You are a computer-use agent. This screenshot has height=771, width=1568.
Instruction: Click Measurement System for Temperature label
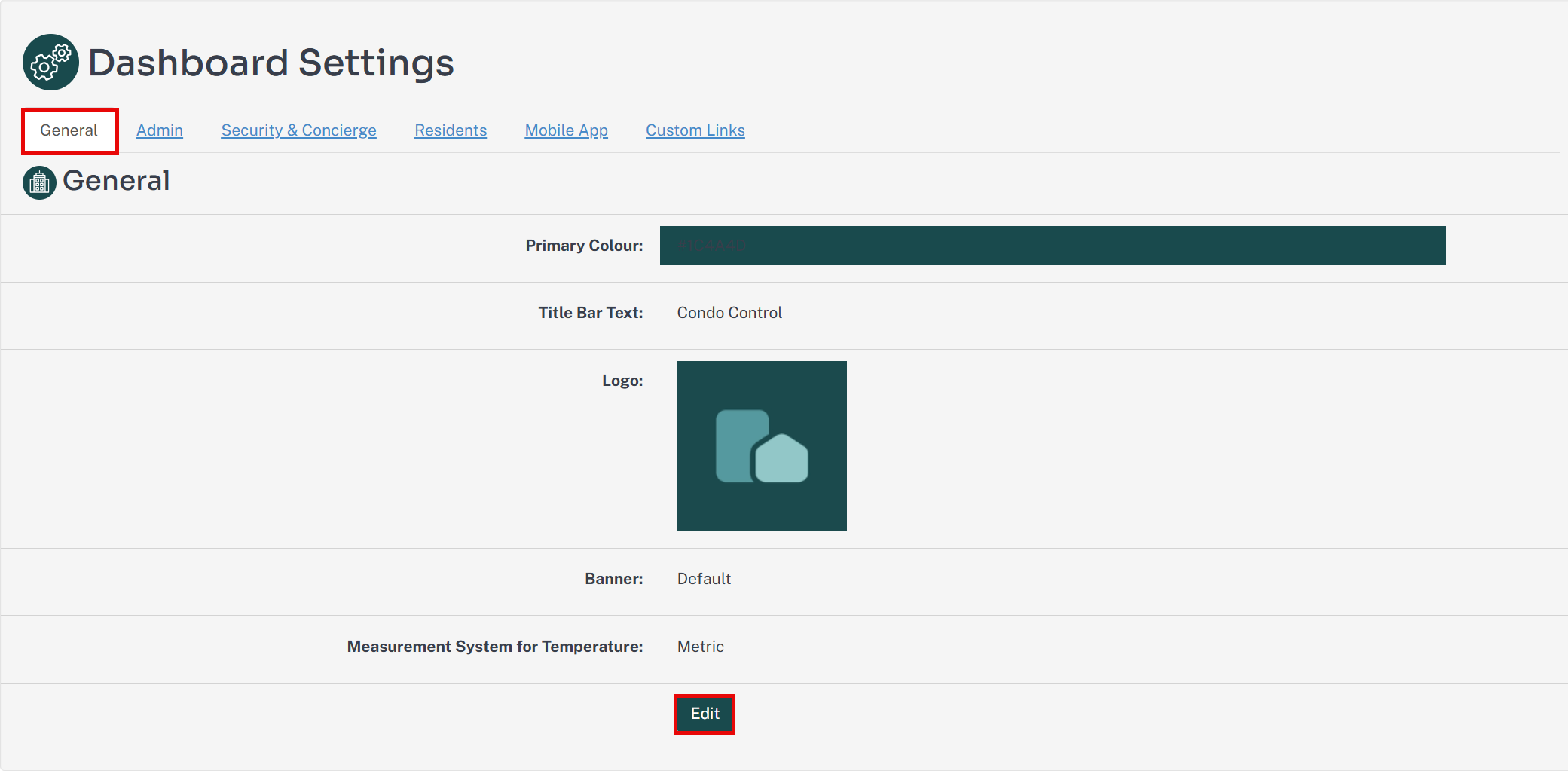pyautogui.click(x=495, y=647)
